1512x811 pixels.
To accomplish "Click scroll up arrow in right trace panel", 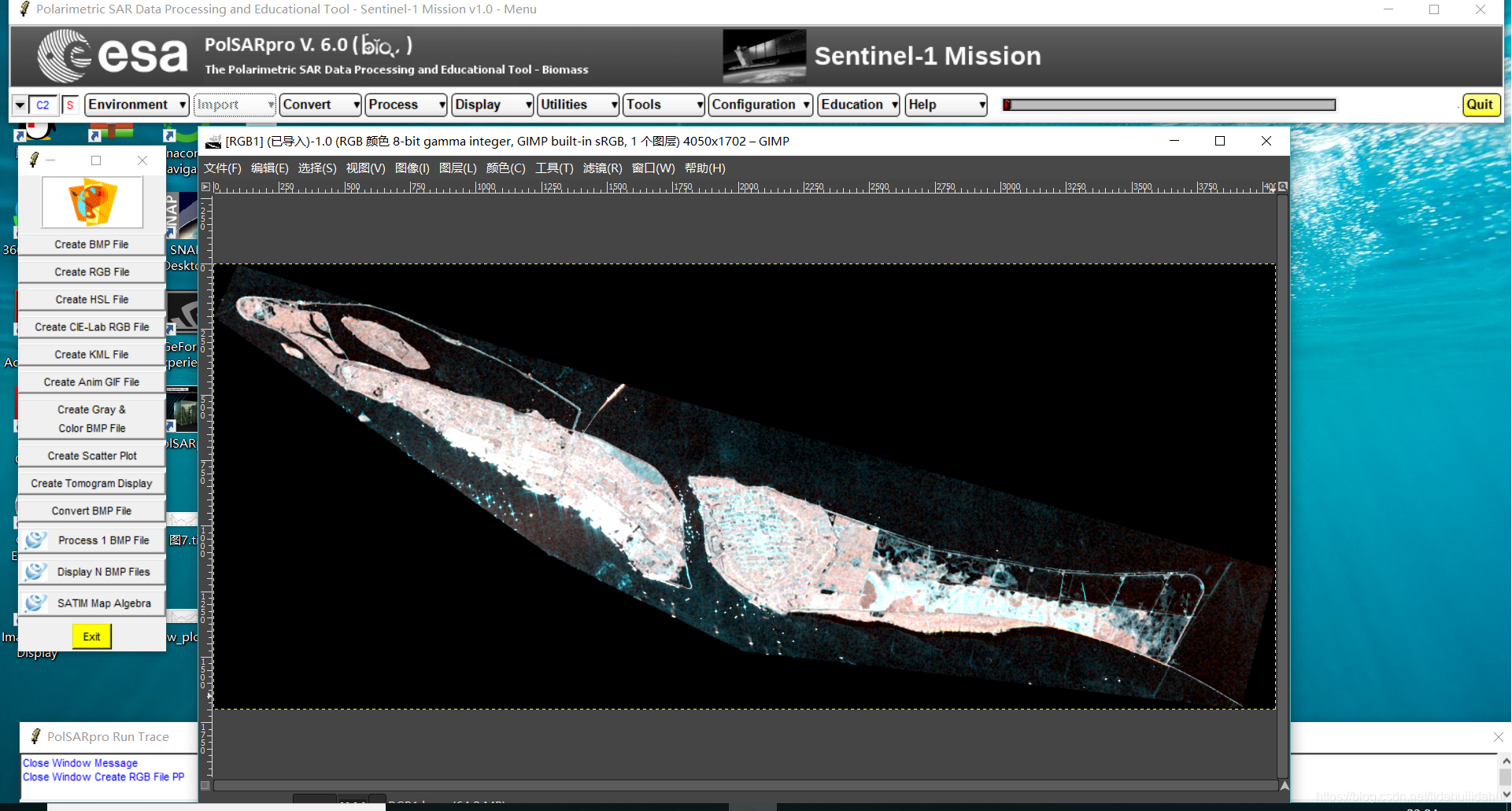I will [1506, 761].
